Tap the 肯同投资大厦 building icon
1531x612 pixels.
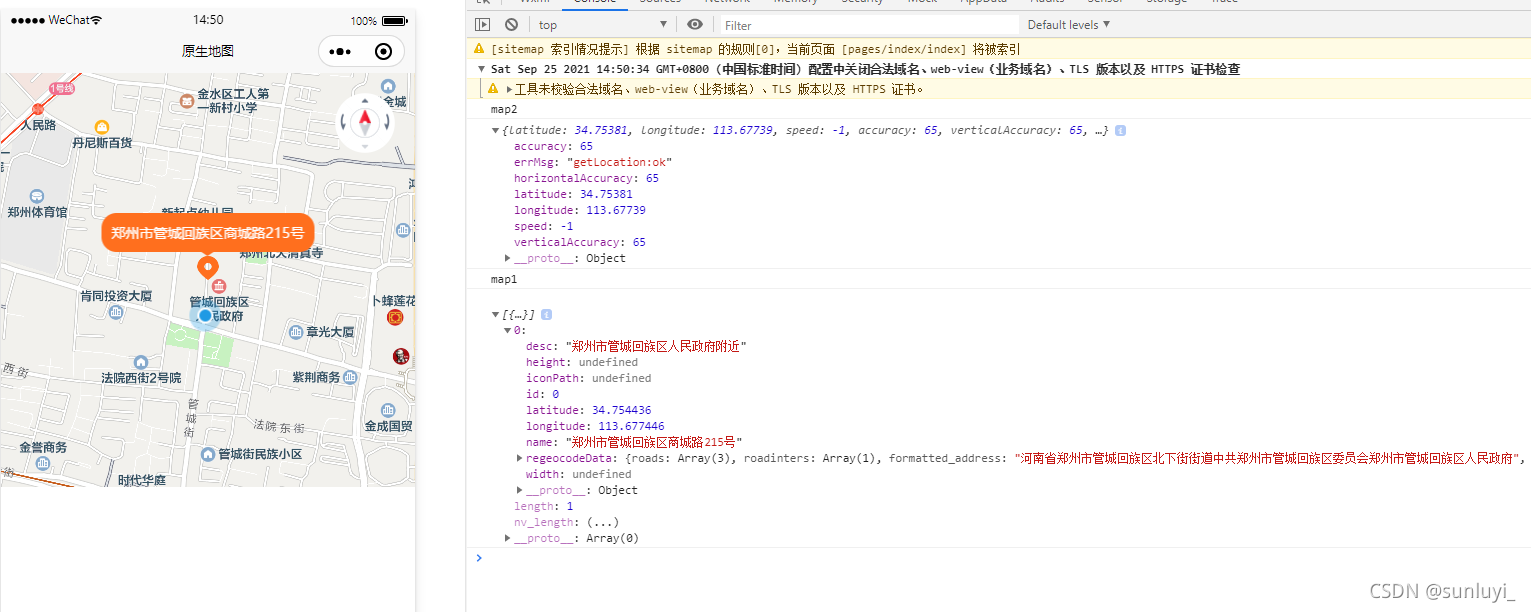click(x=116, y=312)
